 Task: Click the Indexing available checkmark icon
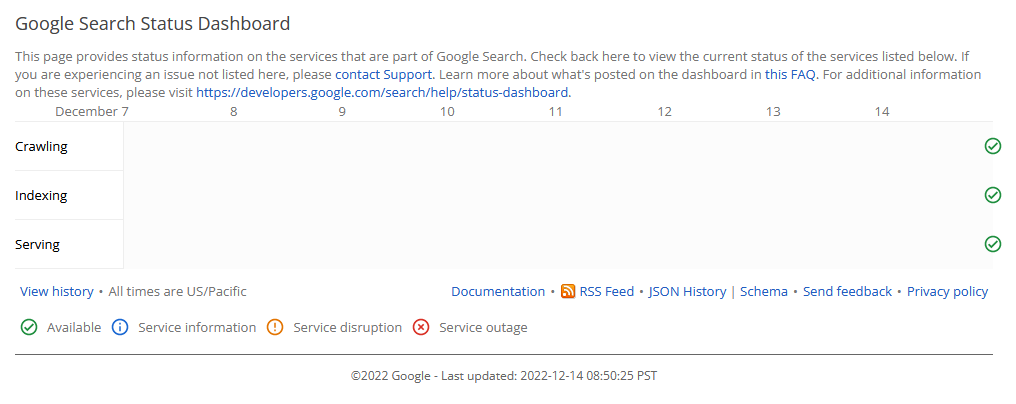(x=993, y=195)
